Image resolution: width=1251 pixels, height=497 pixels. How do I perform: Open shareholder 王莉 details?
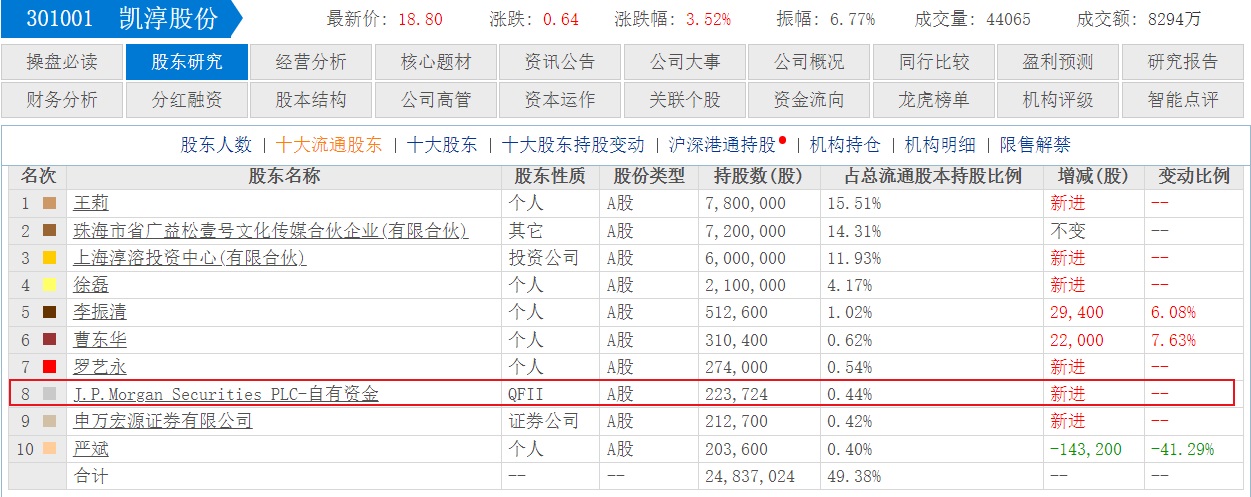pos(91,203)
